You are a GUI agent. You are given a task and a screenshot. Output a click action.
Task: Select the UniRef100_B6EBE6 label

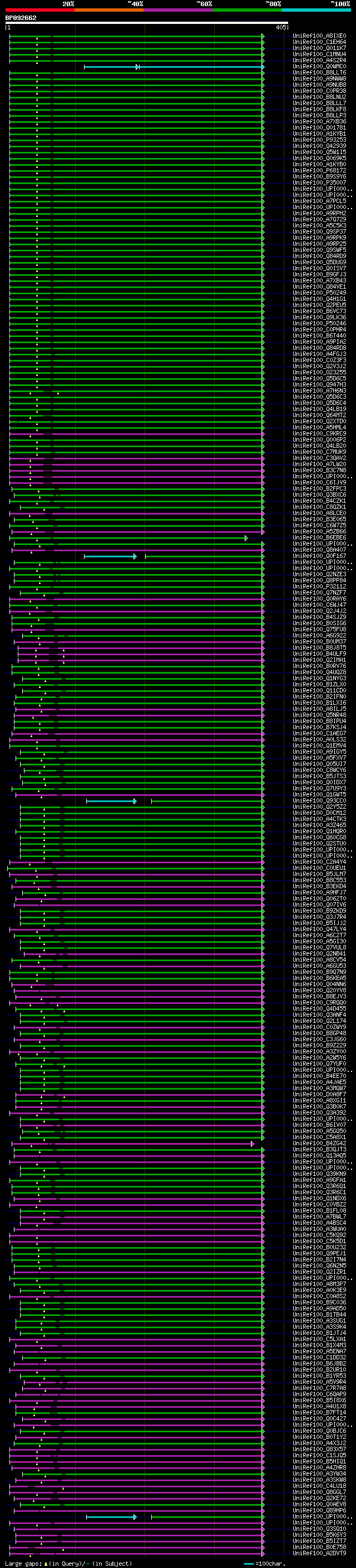319,538
